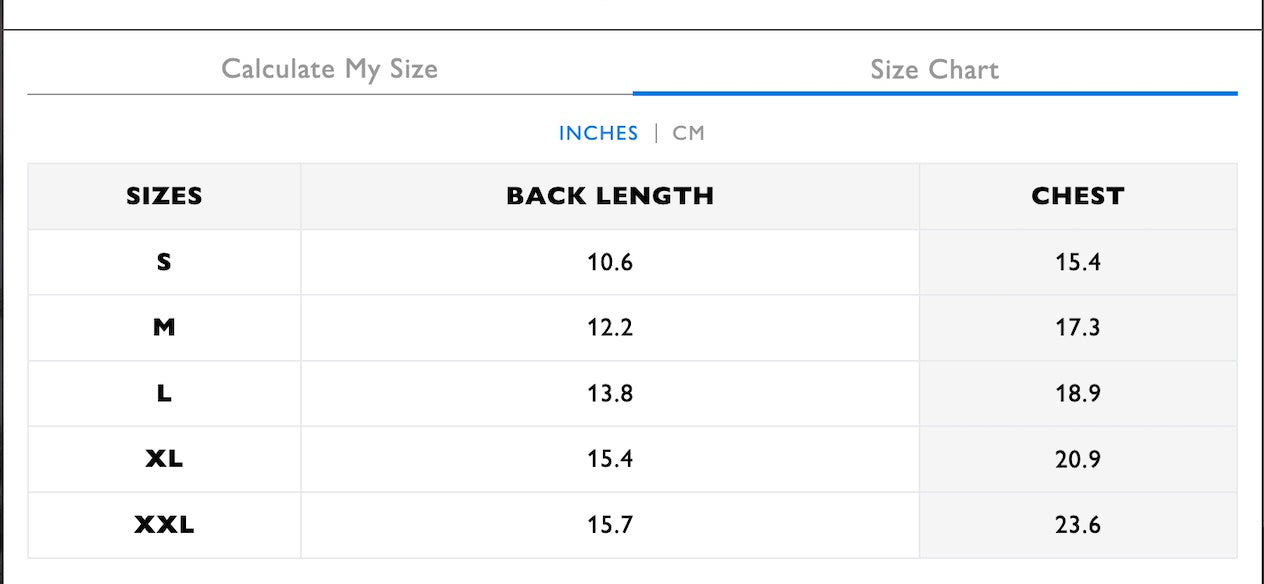Click the 17.3 chest value for M
The image size is (1264, 584).
(1077, 327)
